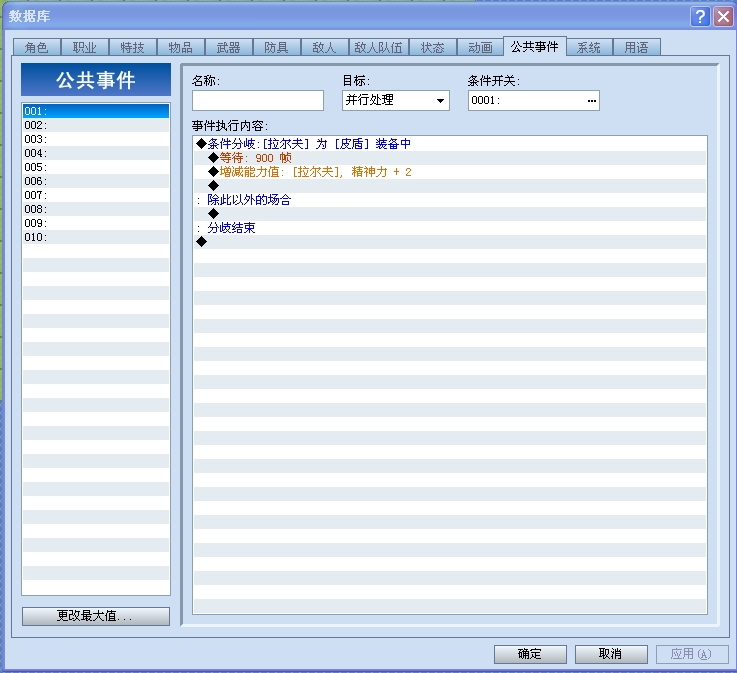Select common event 006 in list
Image resolution: width=737 pixels, height=673 pixels.
pyautogui.click(x=96, y=181)
